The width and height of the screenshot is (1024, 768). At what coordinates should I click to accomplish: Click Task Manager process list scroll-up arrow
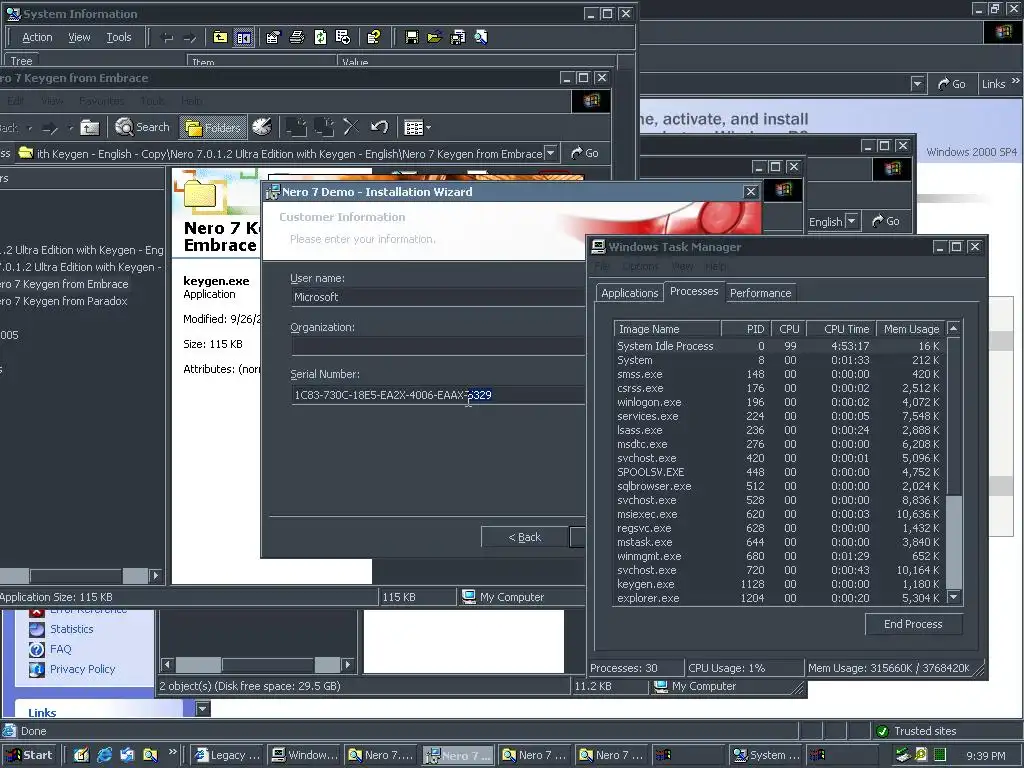point(953,328)
